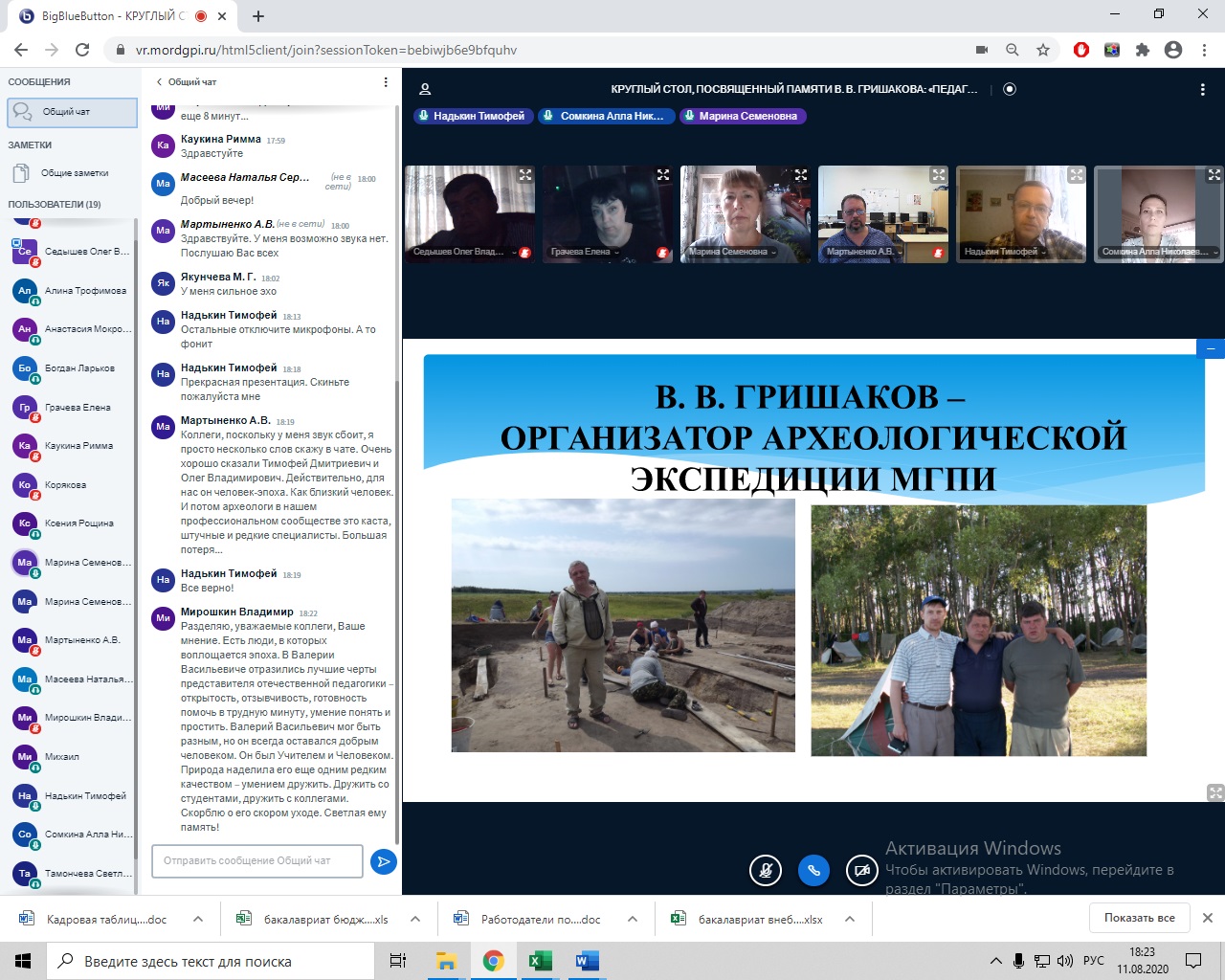Fullscreen Мартыненко А.В. webcam video
The image size is (1225, 980).
point(938,175)
